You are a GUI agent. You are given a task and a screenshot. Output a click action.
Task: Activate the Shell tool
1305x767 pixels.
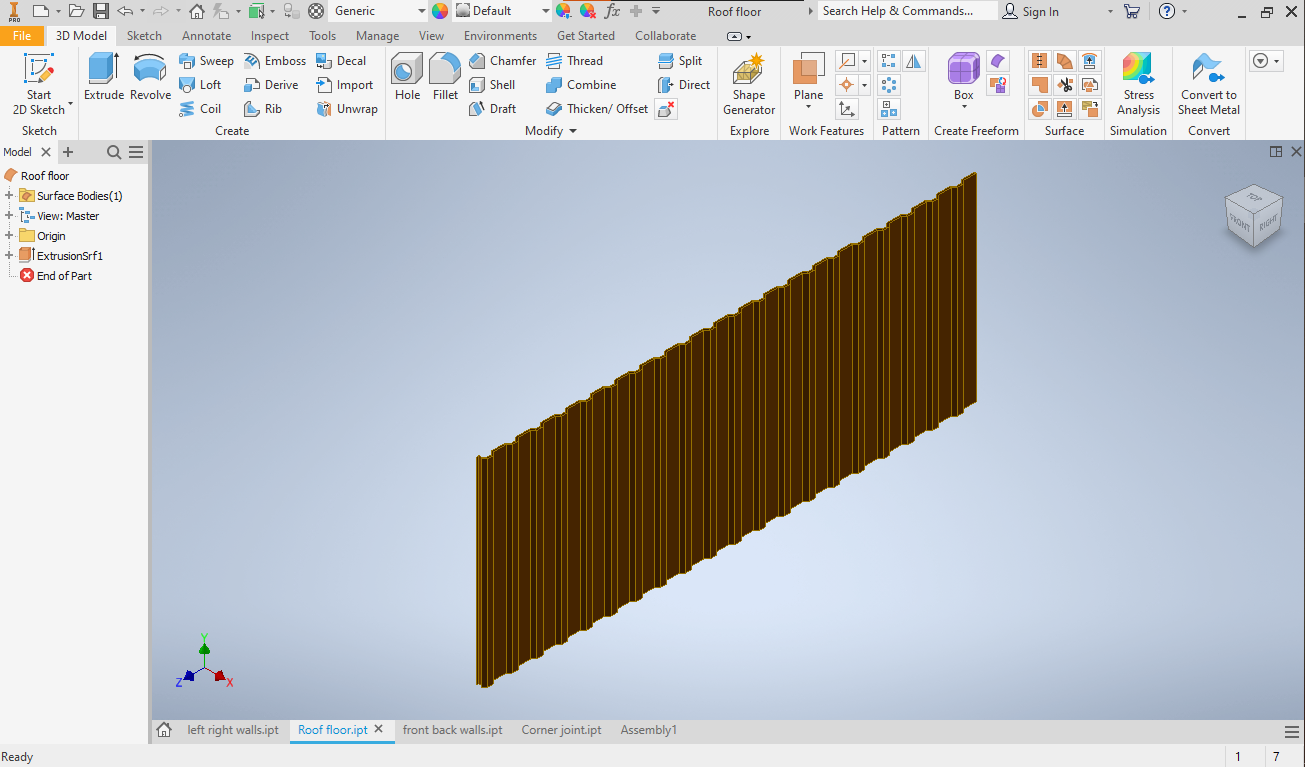492,85
